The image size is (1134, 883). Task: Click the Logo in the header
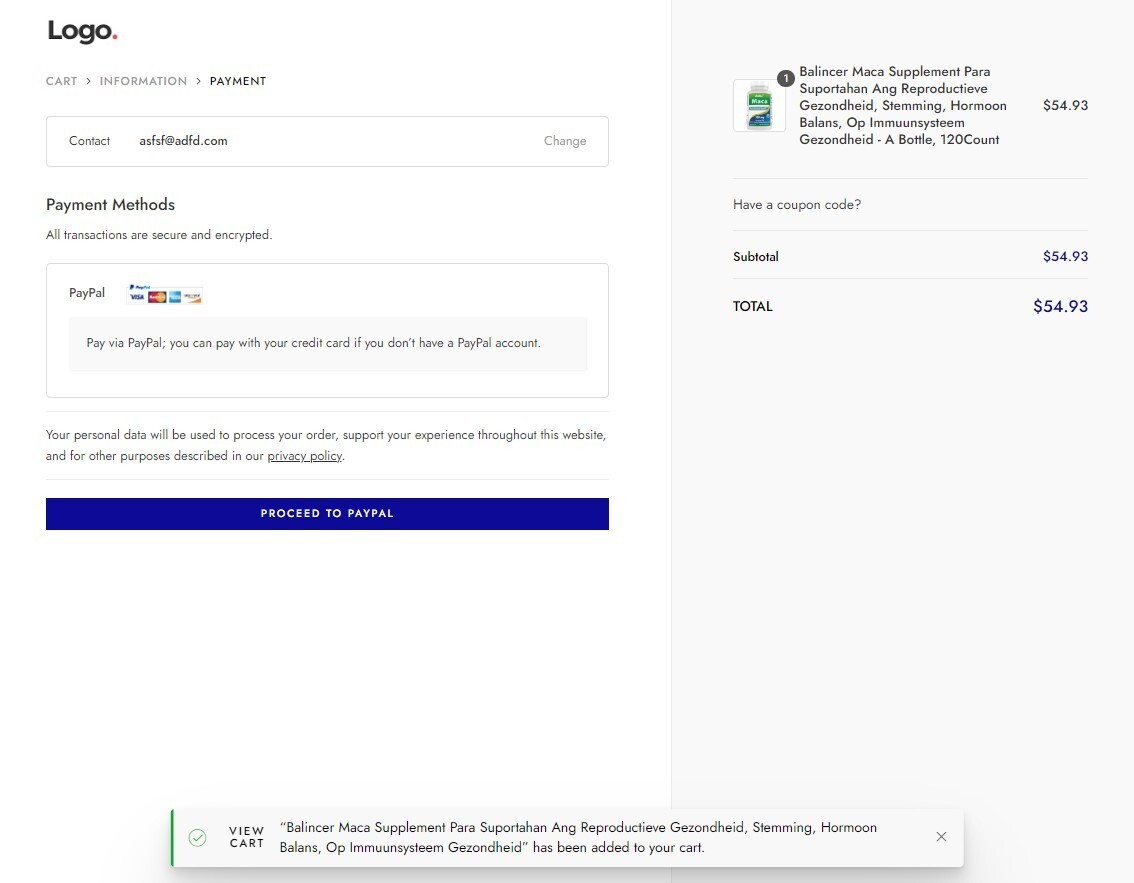pos(82,31)
